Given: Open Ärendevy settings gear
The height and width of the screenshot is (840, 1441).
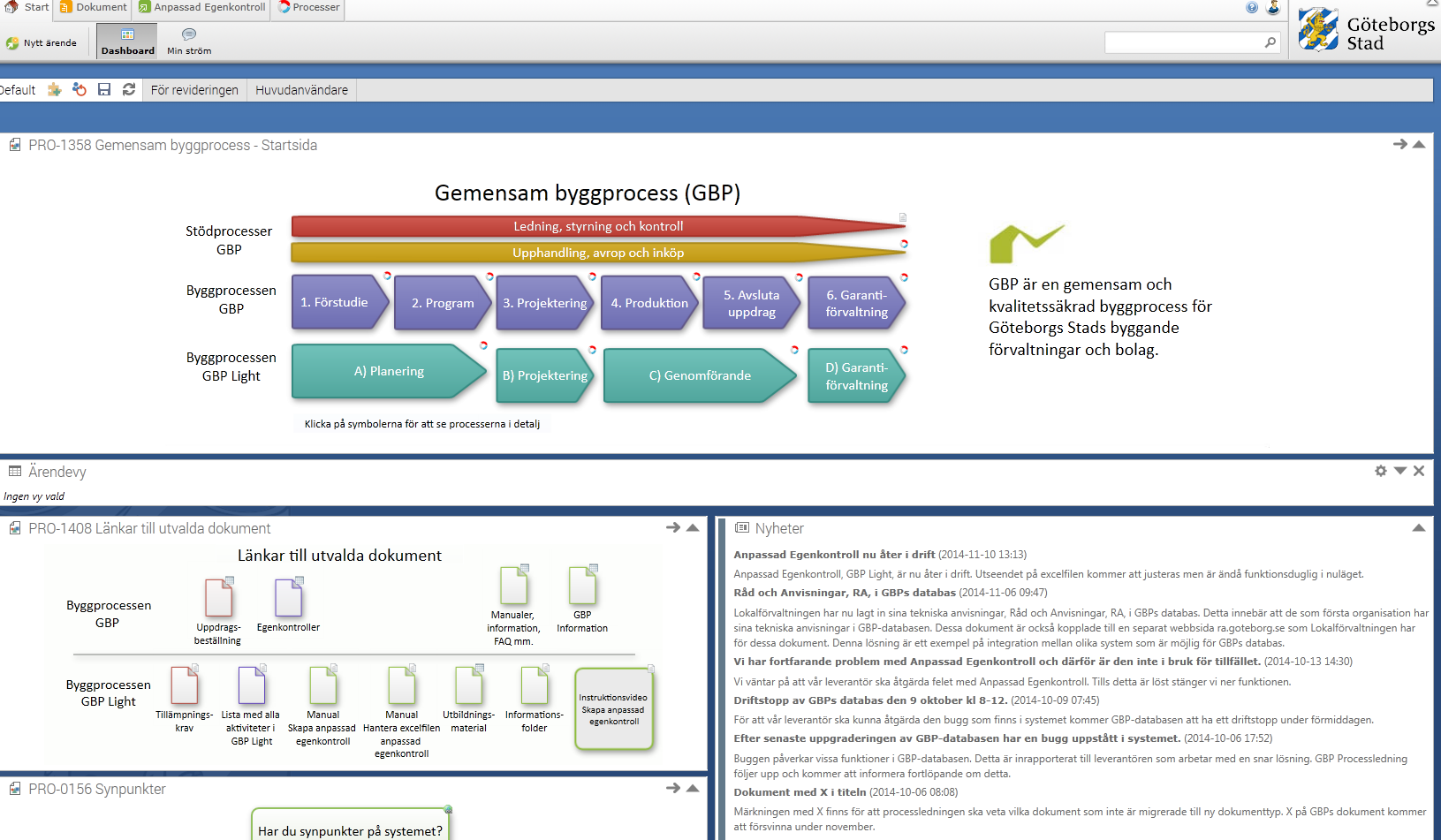Looking at the screenshot, I should 1381,471.
